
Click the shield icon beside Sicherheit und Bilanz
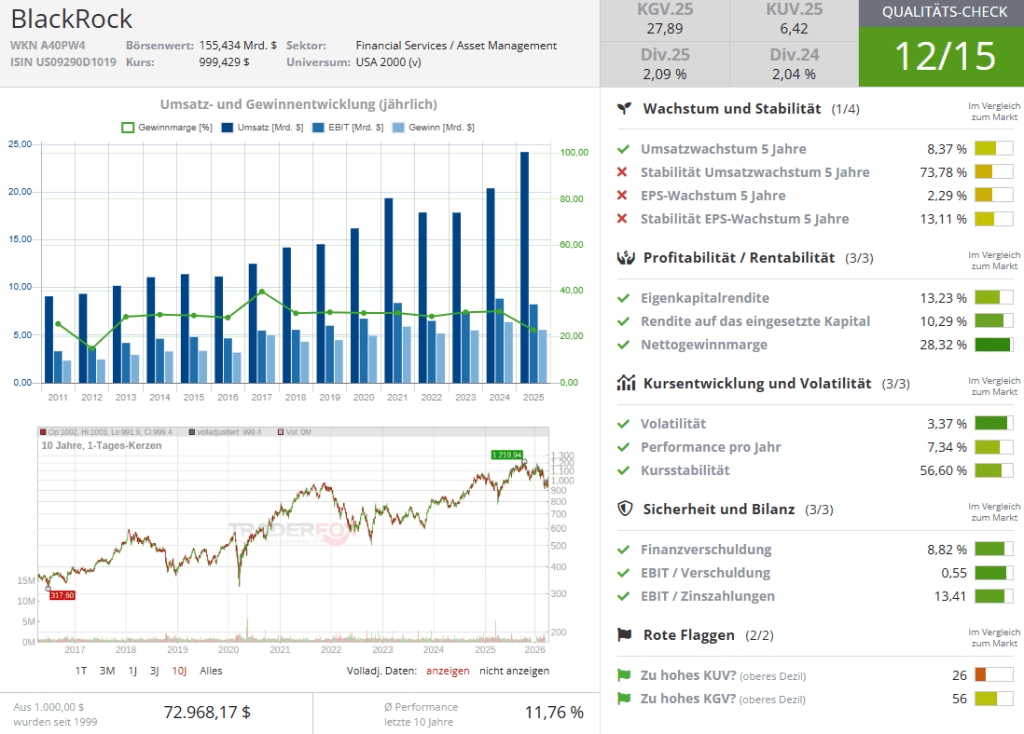(625, 509)
